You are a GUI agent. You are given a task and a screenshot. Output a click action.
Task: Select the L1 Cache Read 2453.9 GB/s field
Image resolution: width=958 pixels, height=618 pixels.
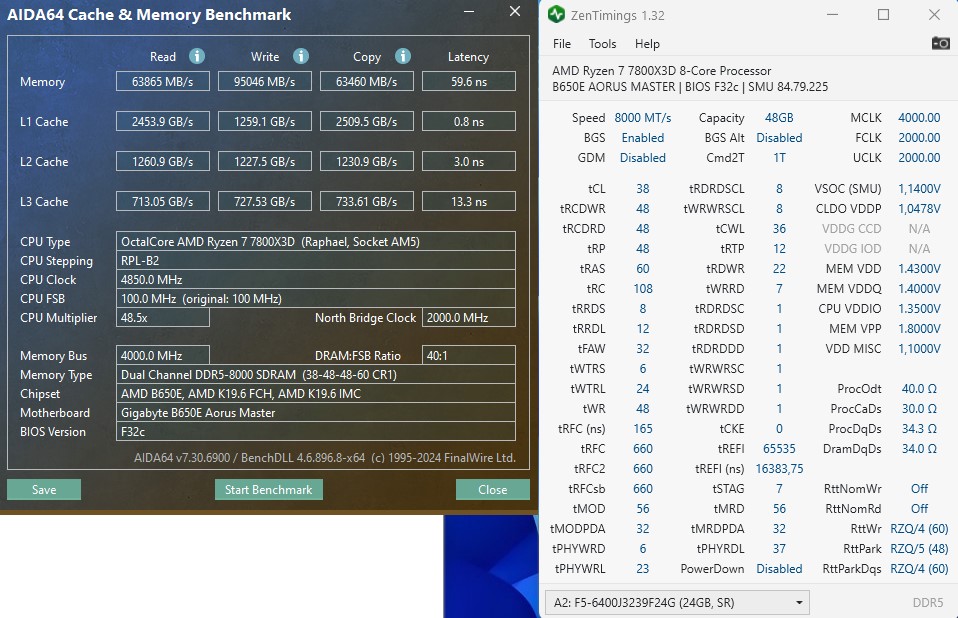click(x=163, y=122)
